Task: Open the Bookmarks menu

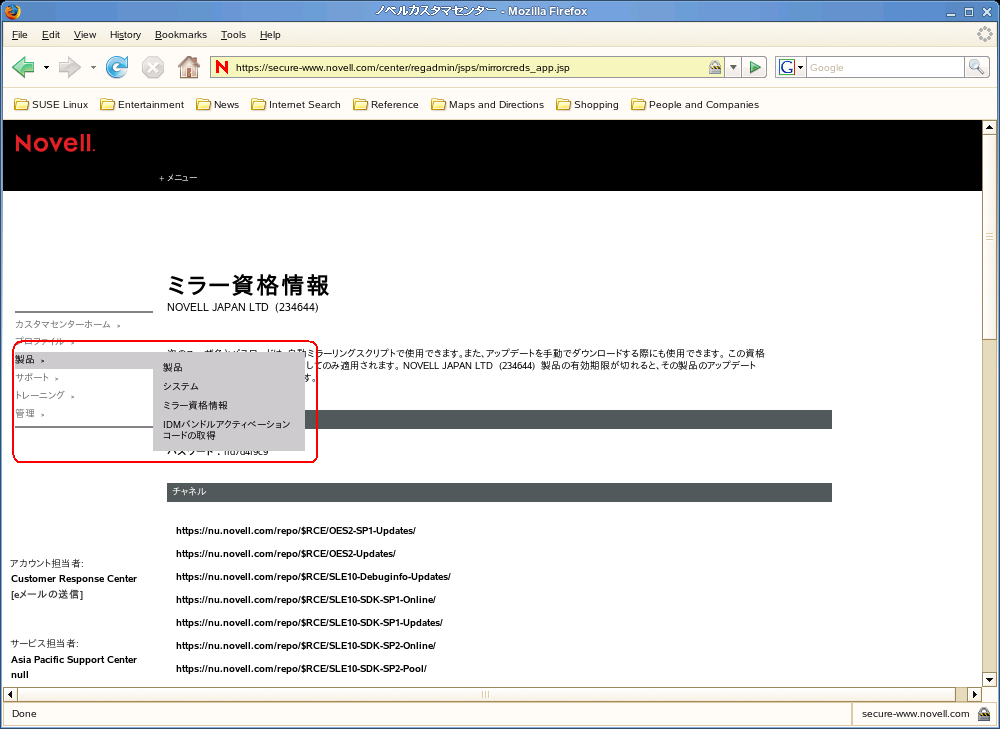Action: pos(180,35)
